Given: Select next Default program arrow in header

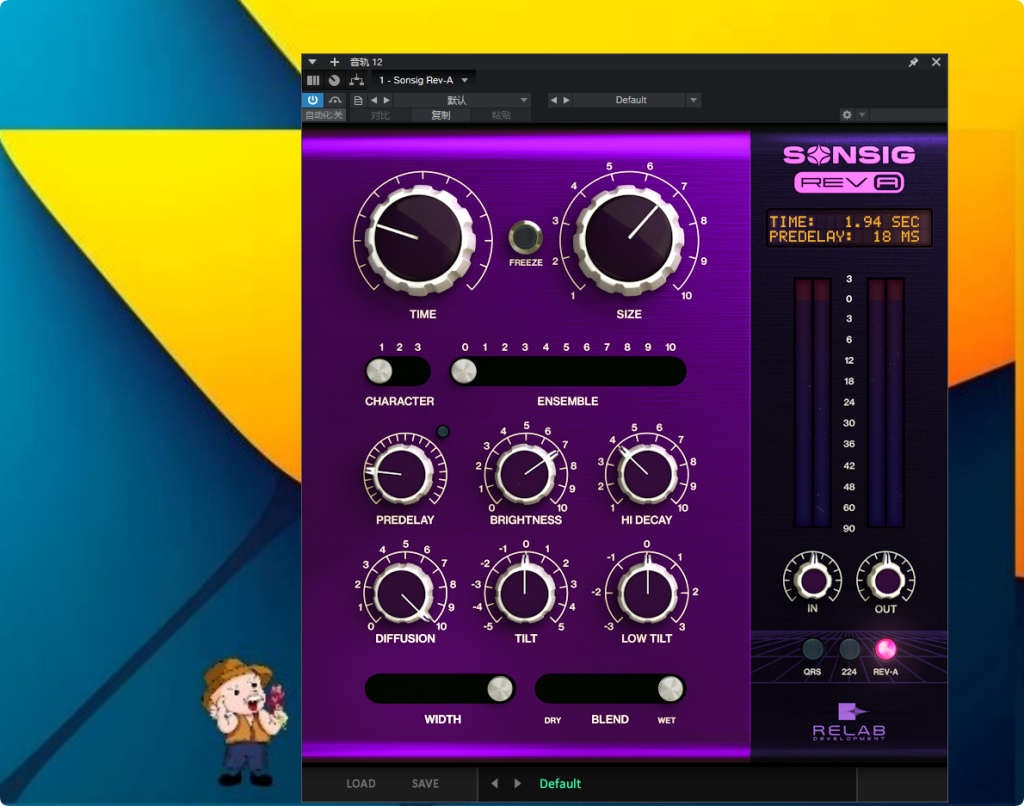Looking at the screenshot, I should click(x=566, y=101).
